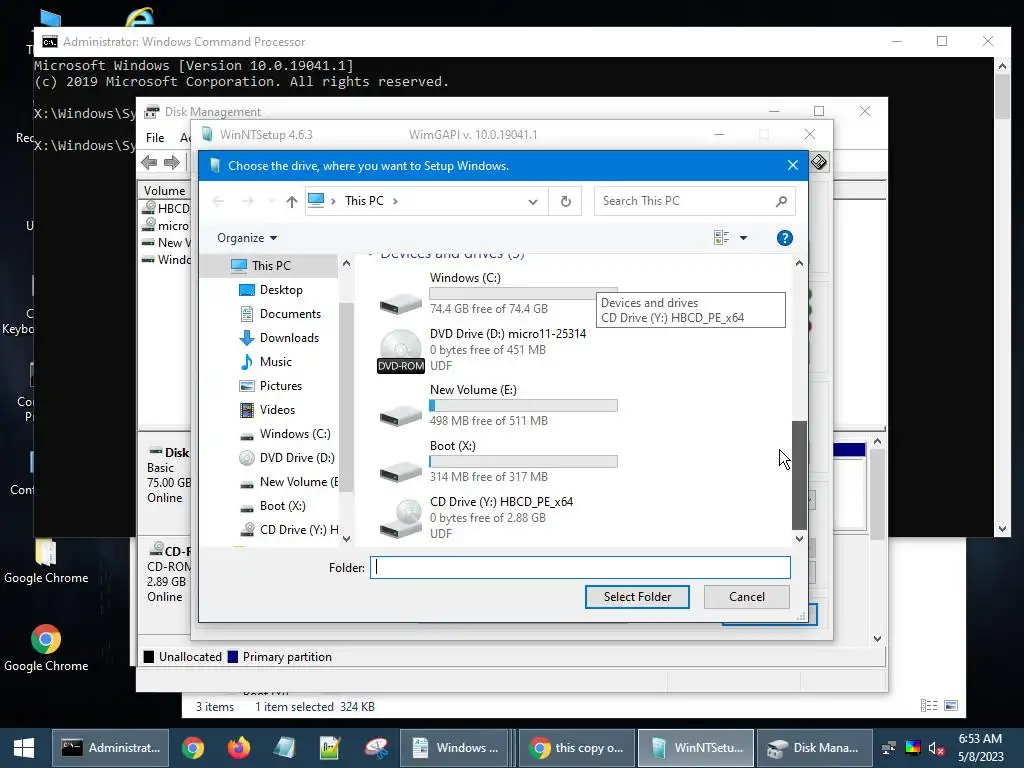The height and width of the screenshot is (768, 1024).
Task: Click the Folder text field
Action: click(x=580, y=568)
